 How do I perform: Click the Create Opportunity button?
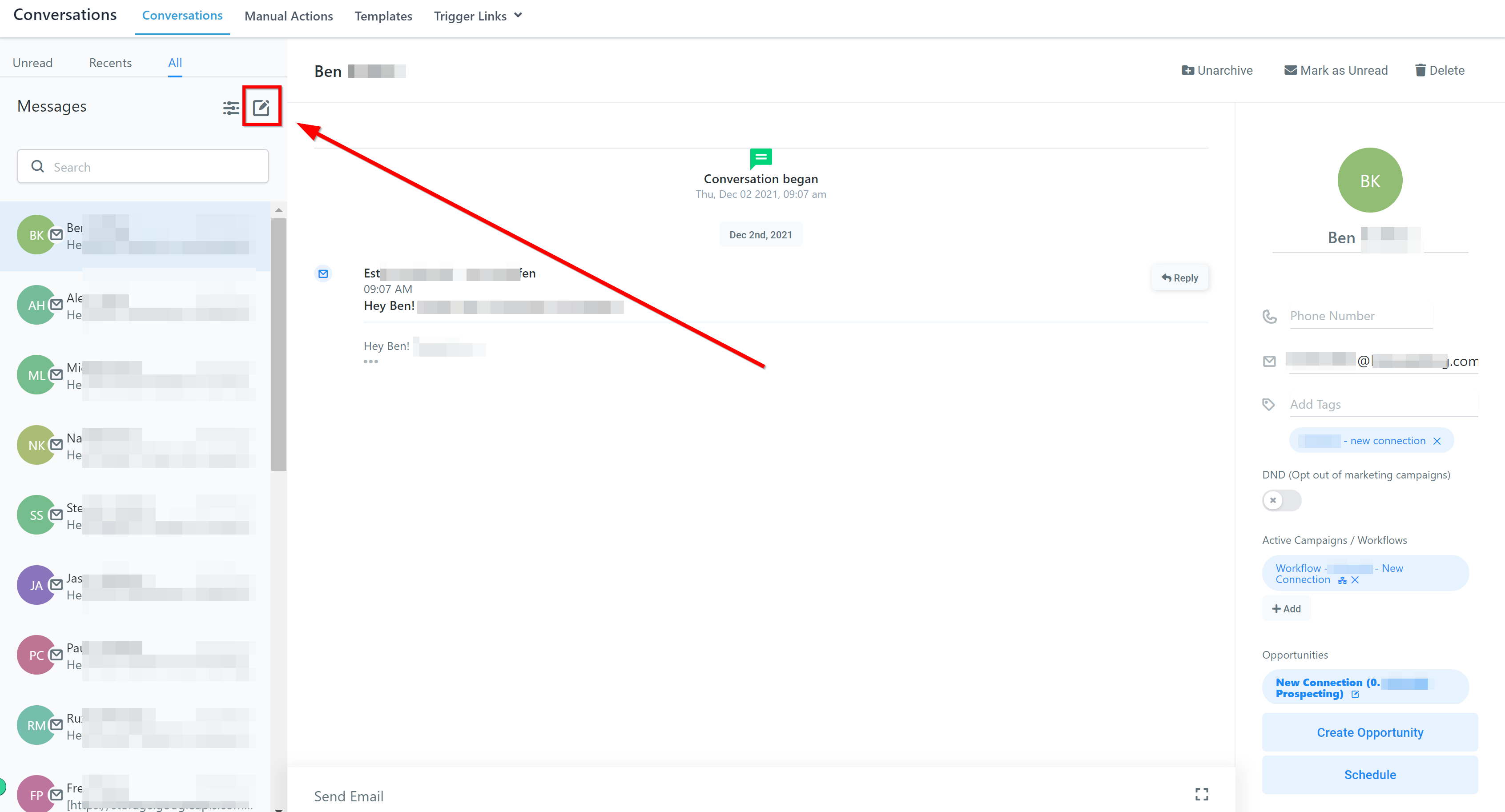pyautogui.click(x=1369, y=732)
